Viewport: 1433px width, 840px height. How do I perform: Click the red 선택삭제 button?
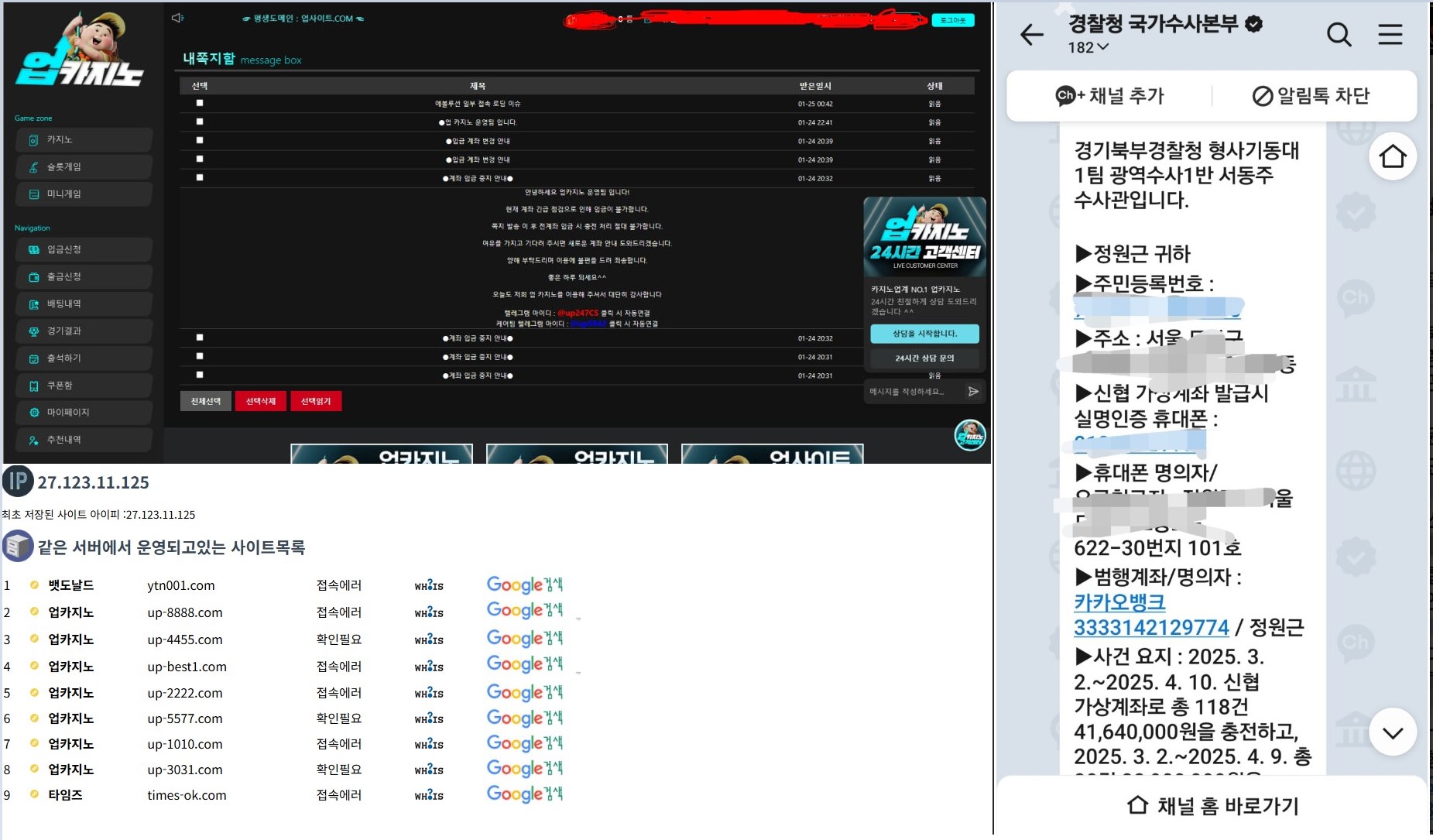(x=260, y=401)
